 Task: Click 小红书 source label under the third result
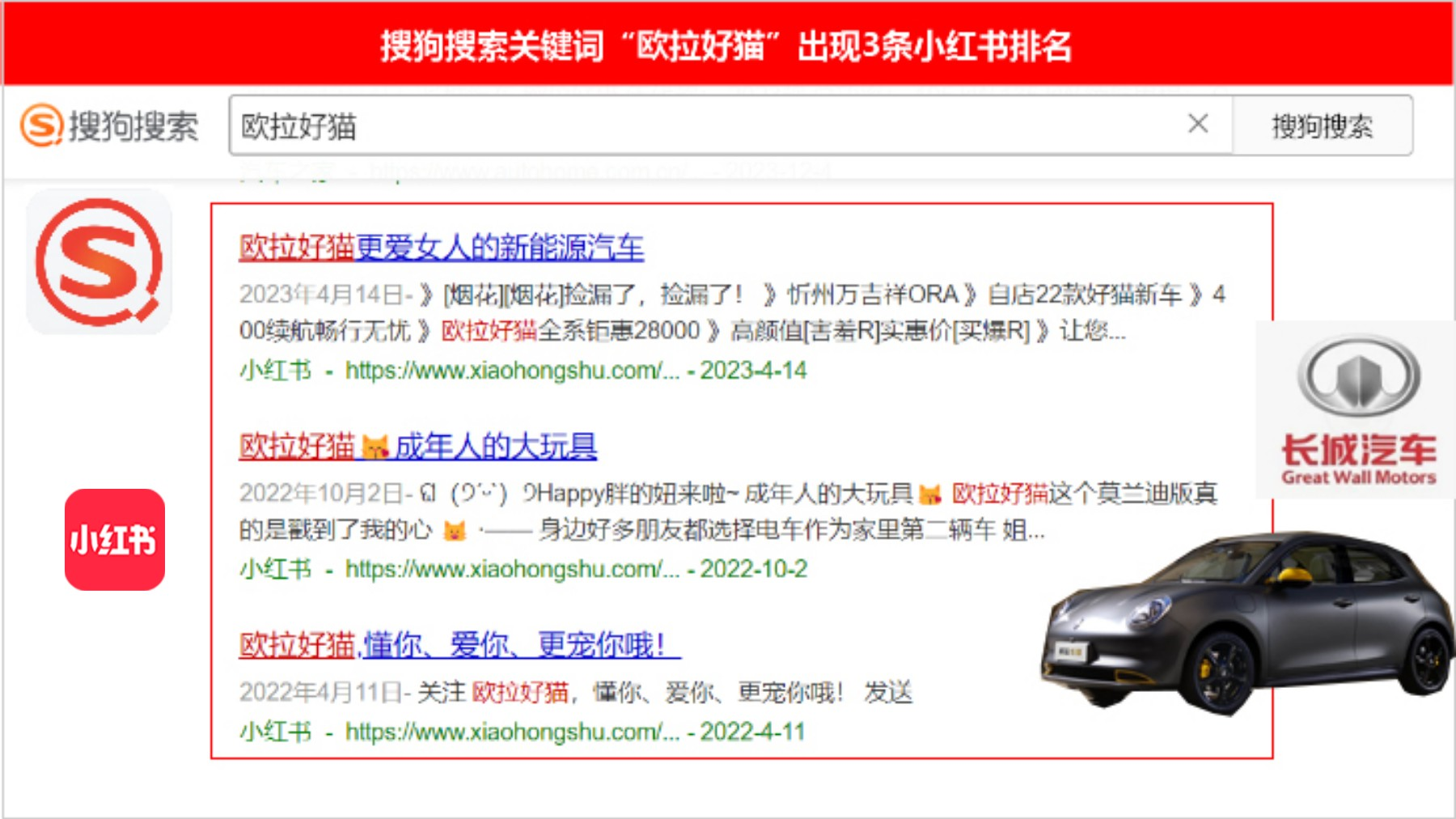(x=275, y=732)
